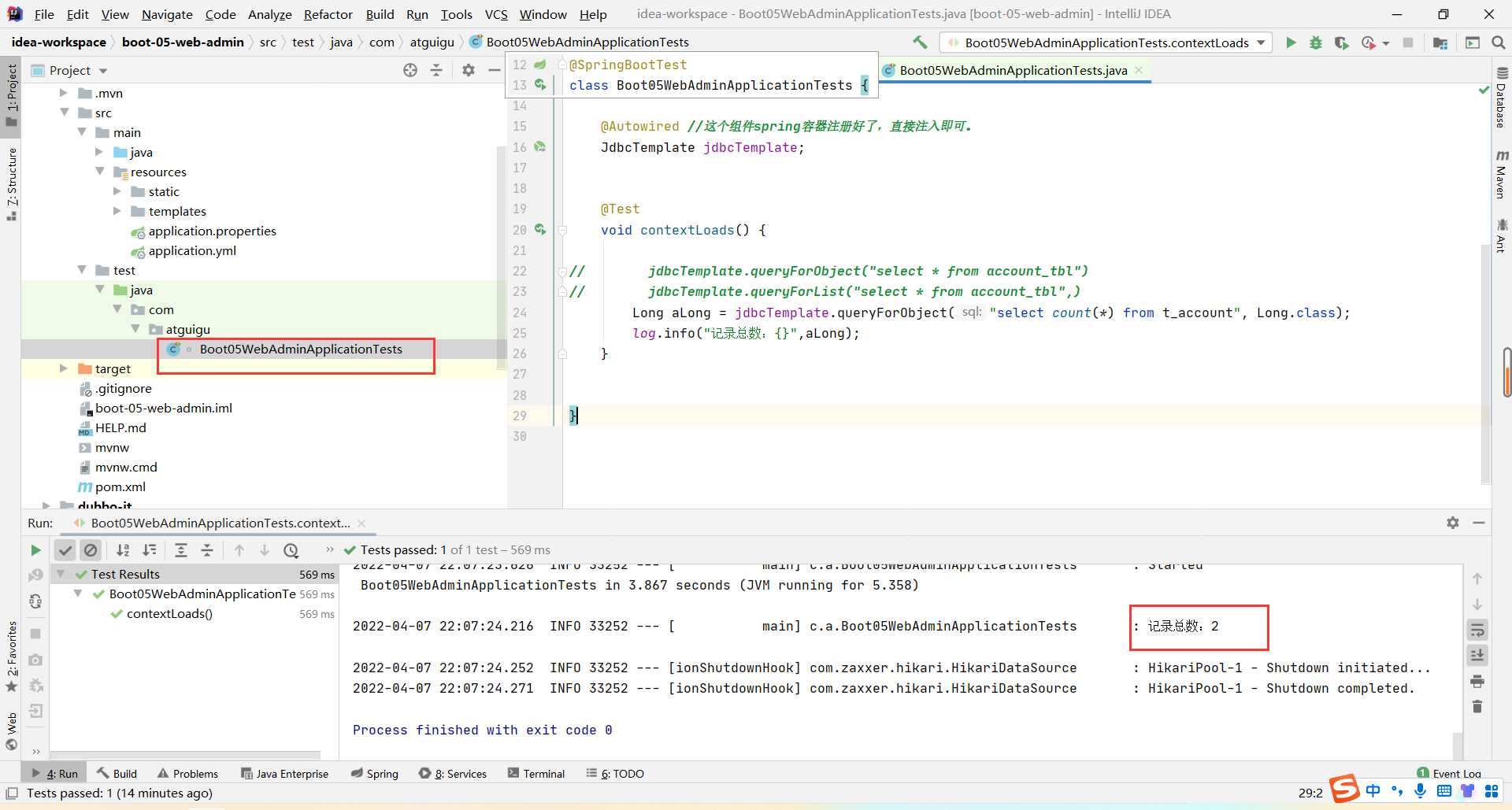Toggle soft-wrap in the console output
Viewport: 1512px width, 810px height.
tap(1477, 630)
